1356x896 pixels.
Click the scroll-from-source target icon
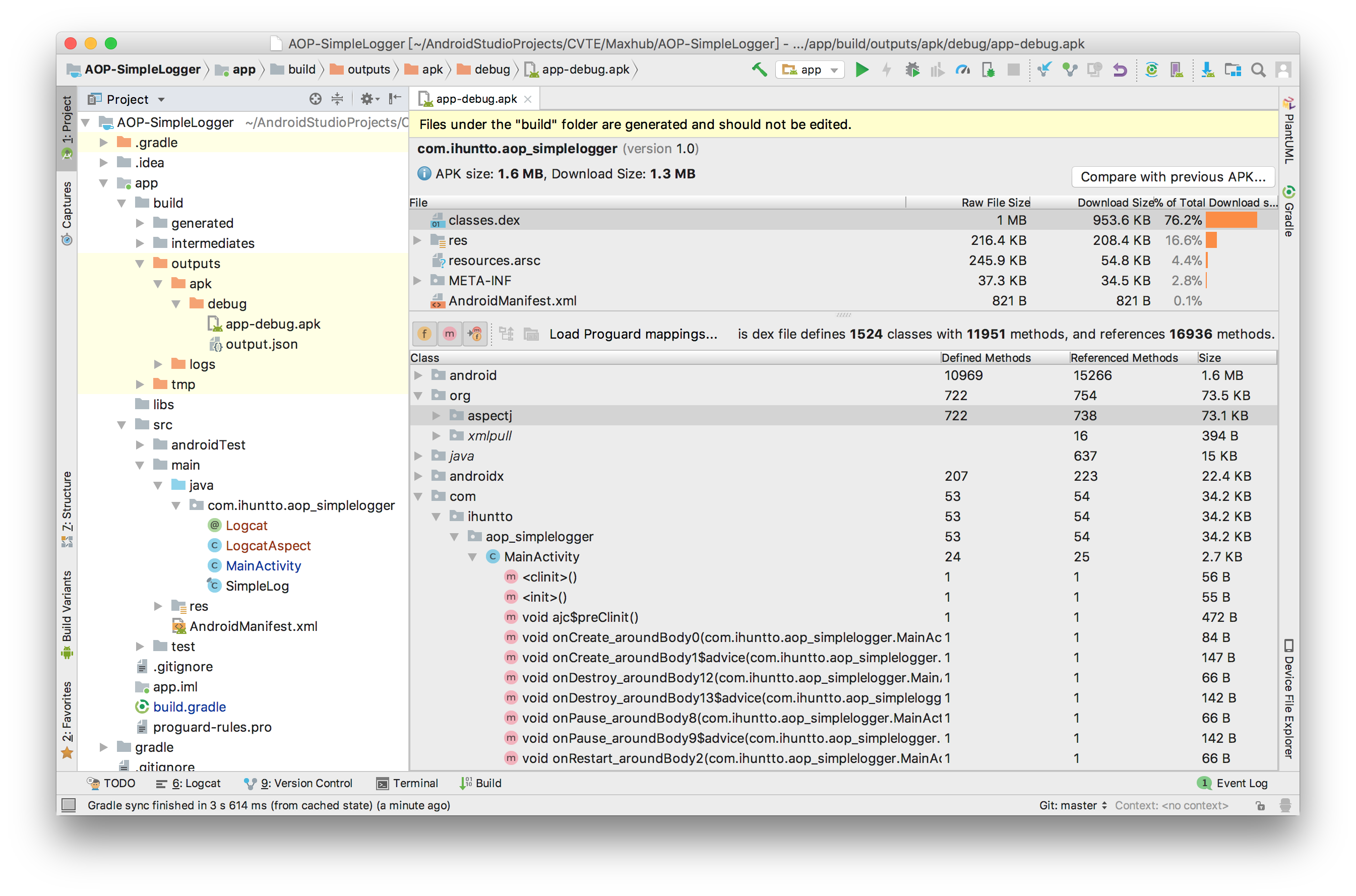315,99
